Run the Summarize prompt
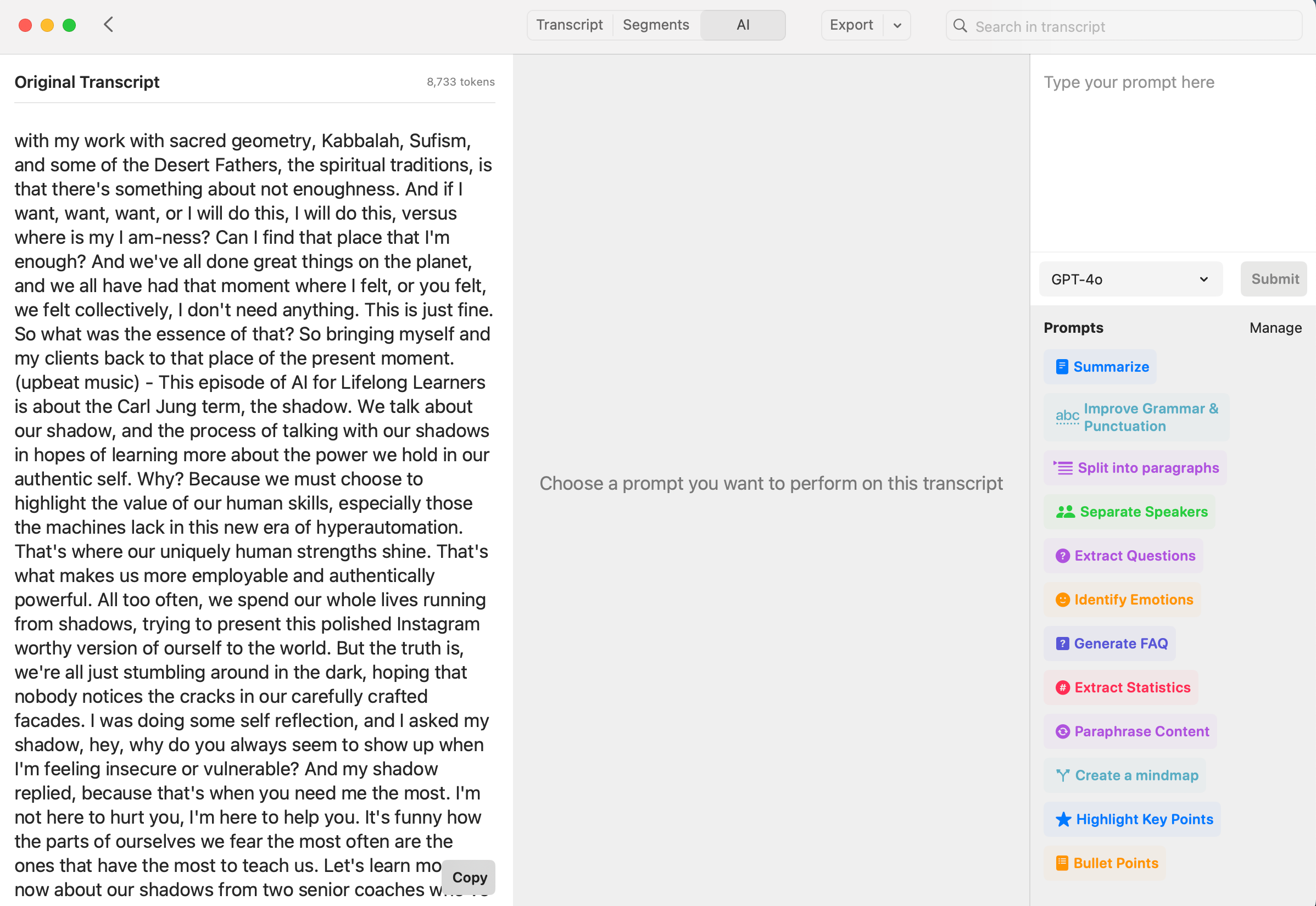1316x906 pixels. pyautogui.click(x=1100, y=367)
